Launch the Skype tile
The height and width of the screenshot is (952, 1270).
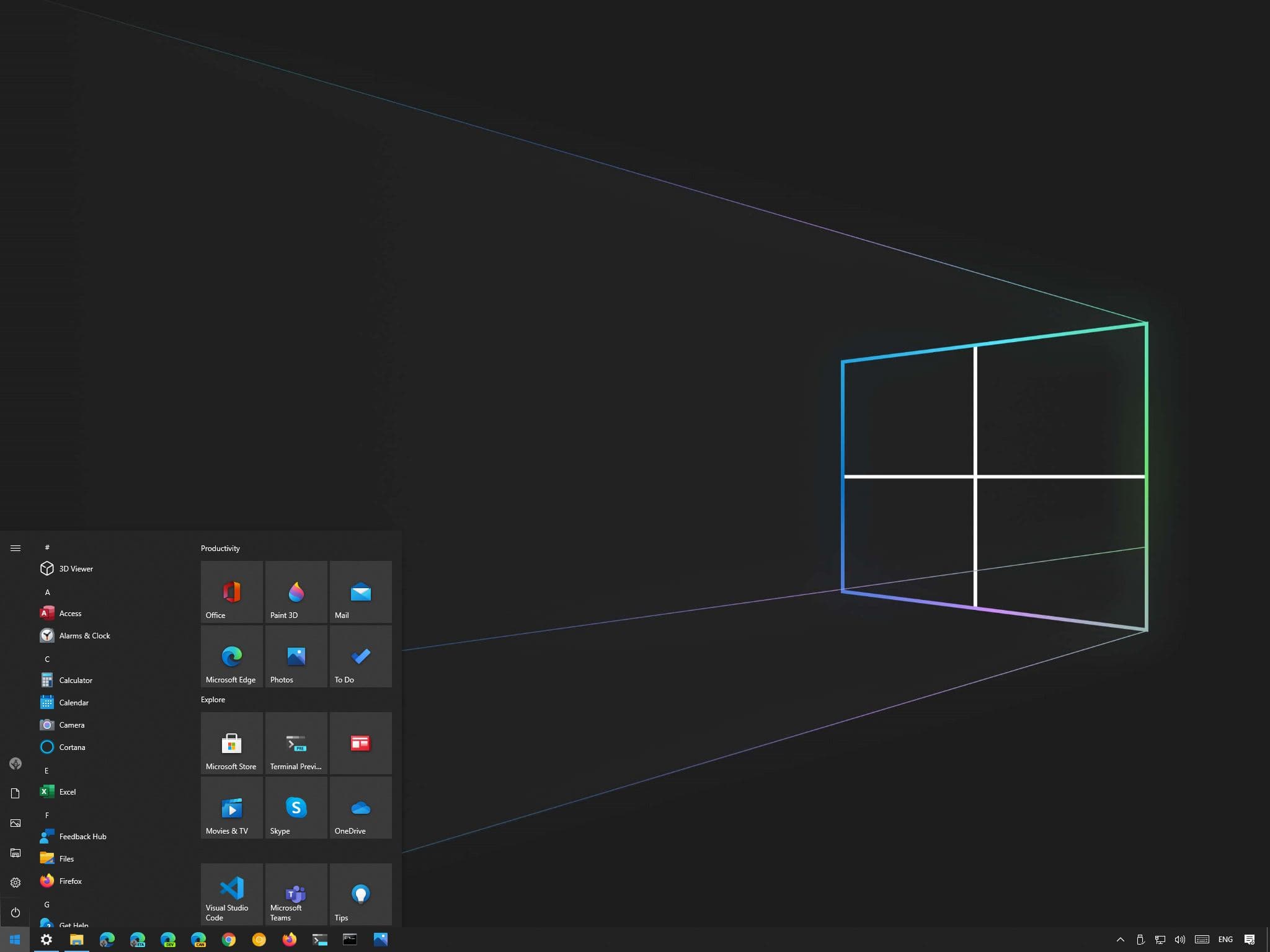click(296, 807)
